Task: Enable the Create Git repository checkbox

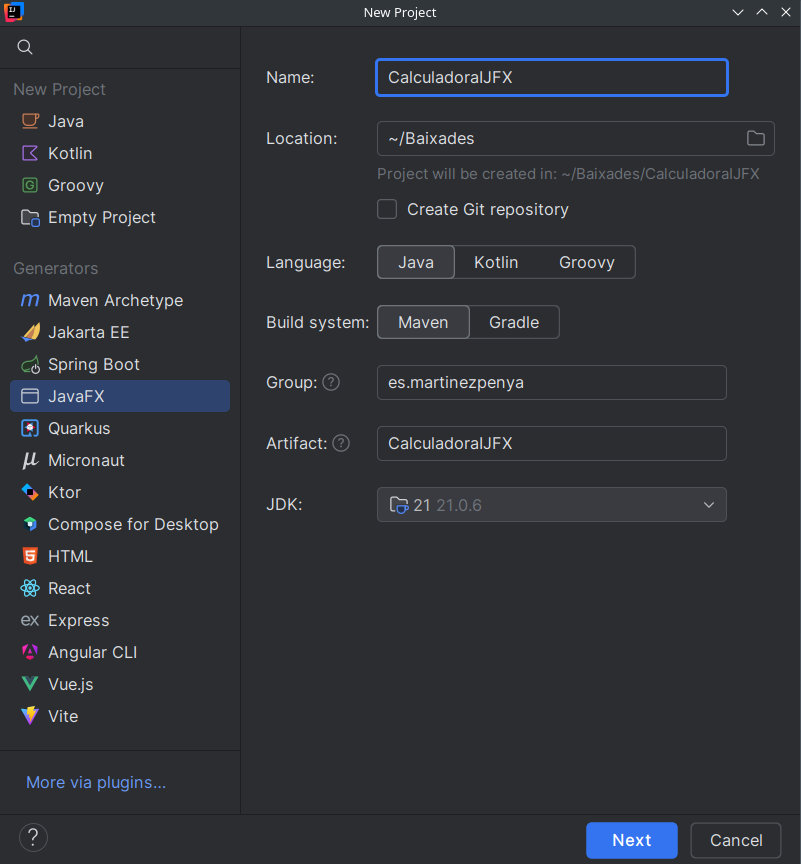Action: pos(387,210)
